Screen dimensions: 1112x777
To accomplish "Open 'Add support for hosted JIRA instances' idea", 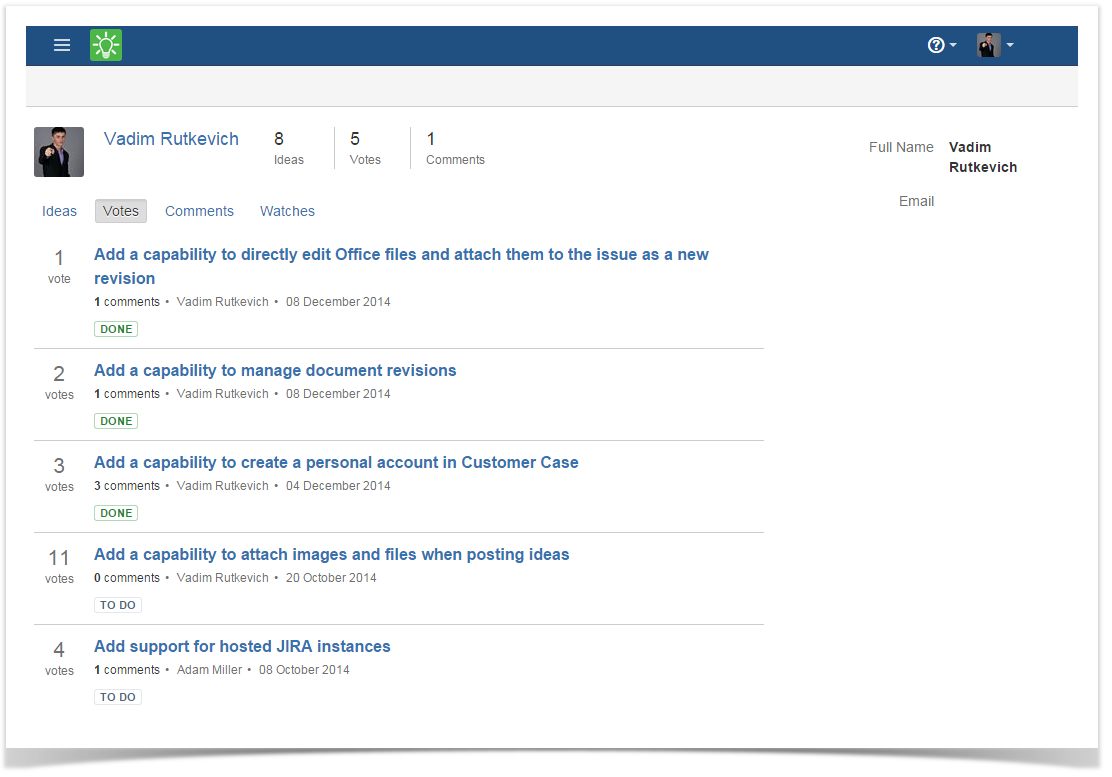I will pyautogui.click(x=243, y=647).
